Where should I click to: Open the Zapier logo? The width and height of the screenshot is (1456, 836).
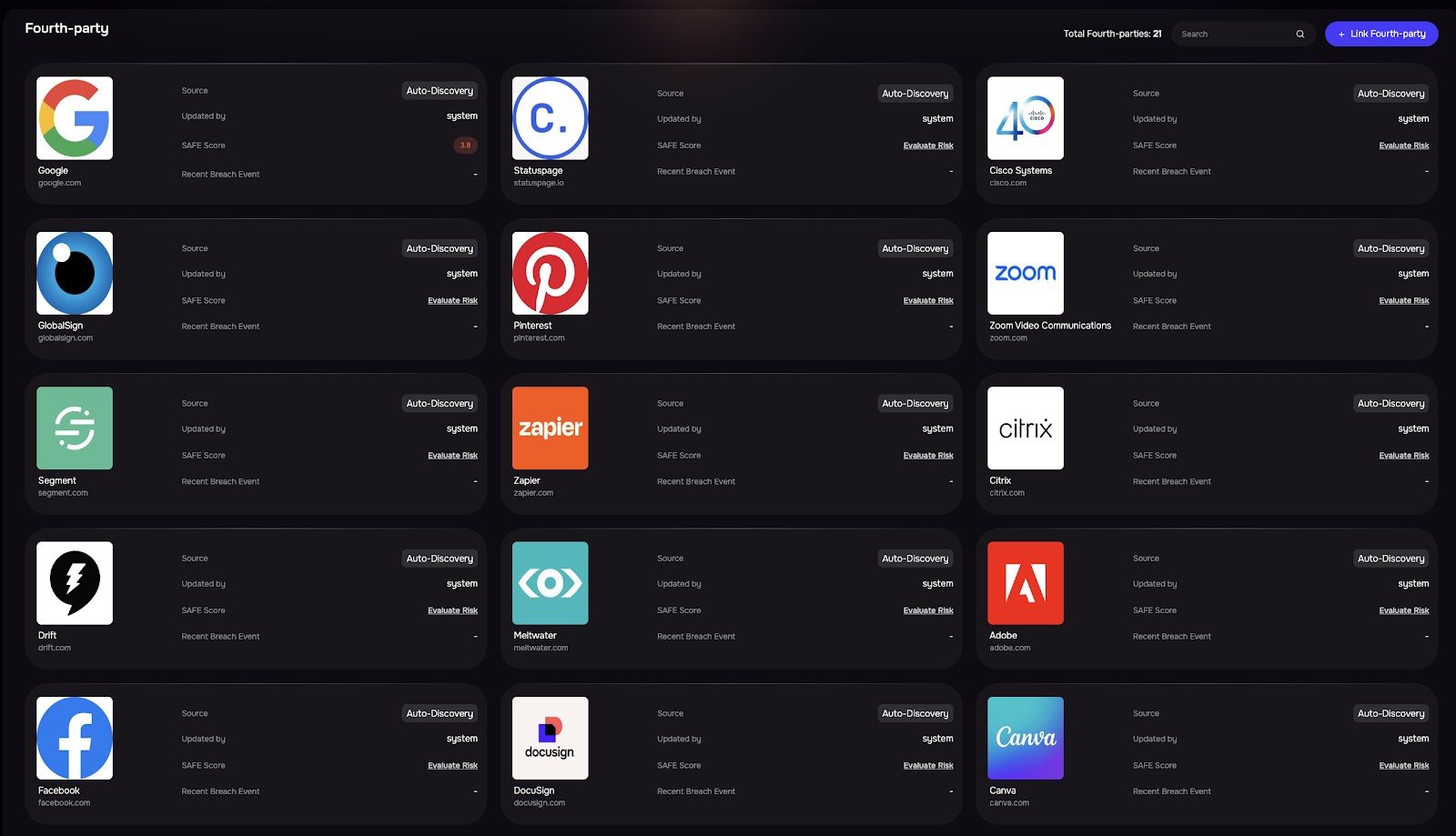pyautogui.click(x=551, y=428)
